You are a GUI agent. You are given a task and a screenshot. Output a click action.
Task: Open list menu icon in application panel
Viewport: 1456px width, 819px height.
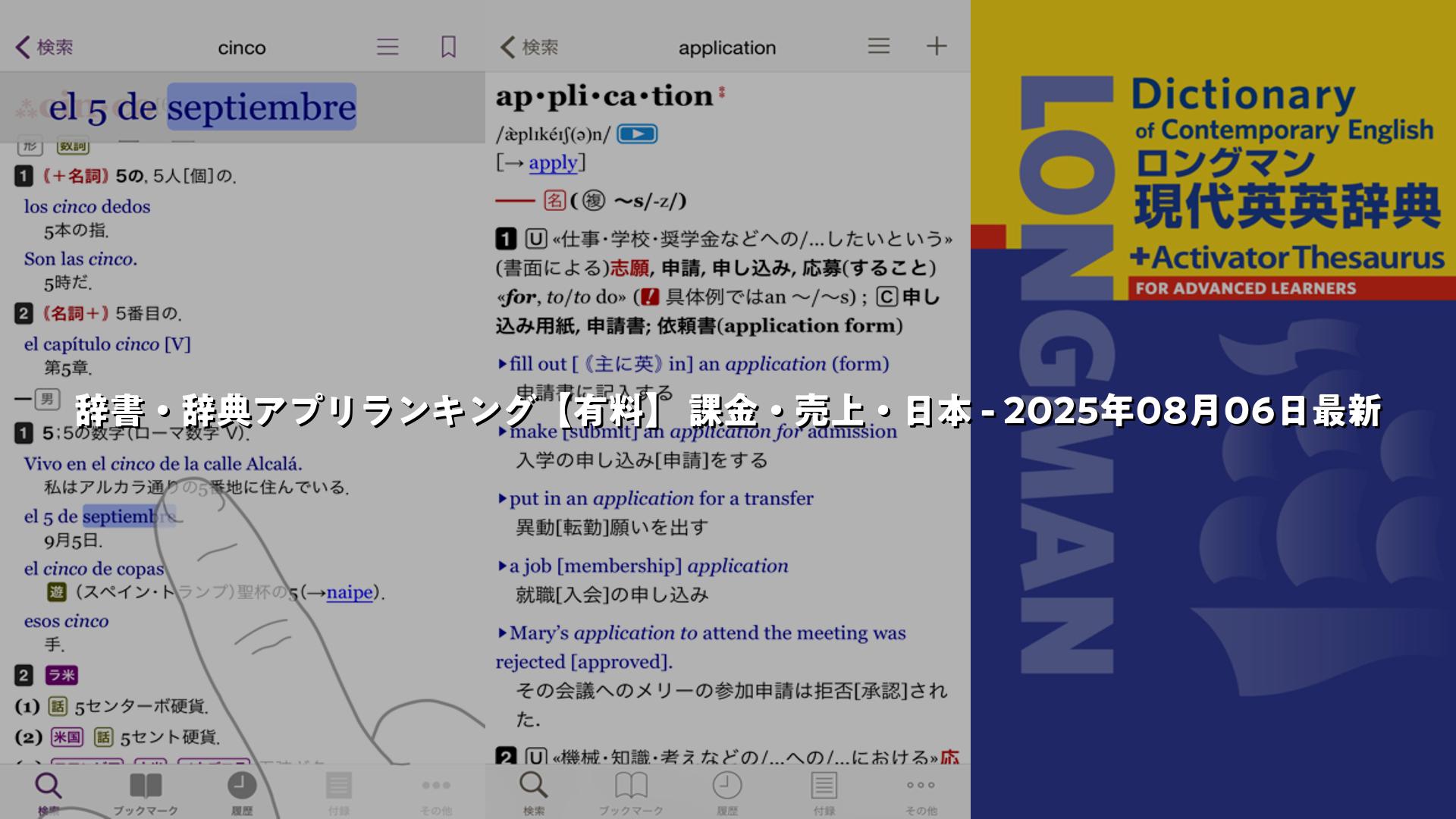click(878, 46)
